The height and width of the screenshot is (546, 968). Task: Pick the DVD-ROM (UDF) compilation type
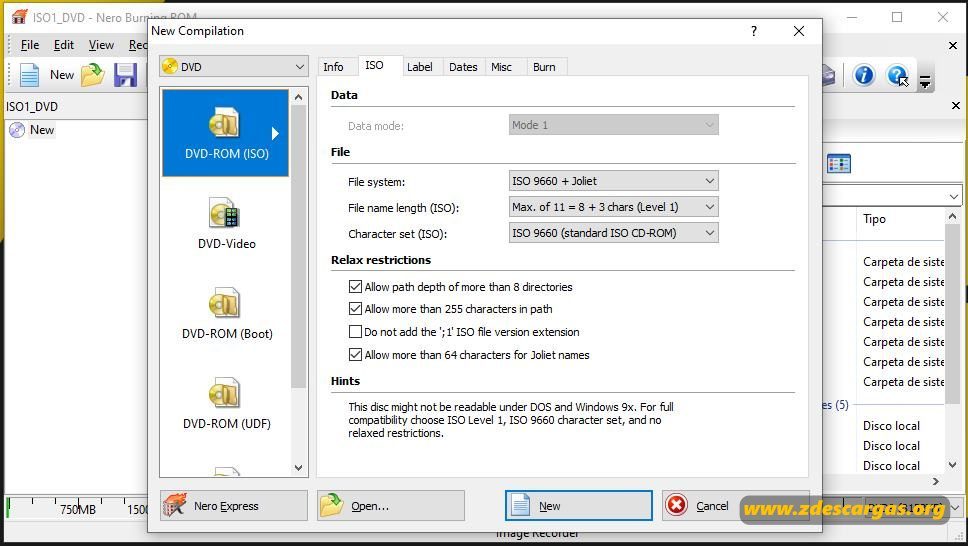click(226, 403)
